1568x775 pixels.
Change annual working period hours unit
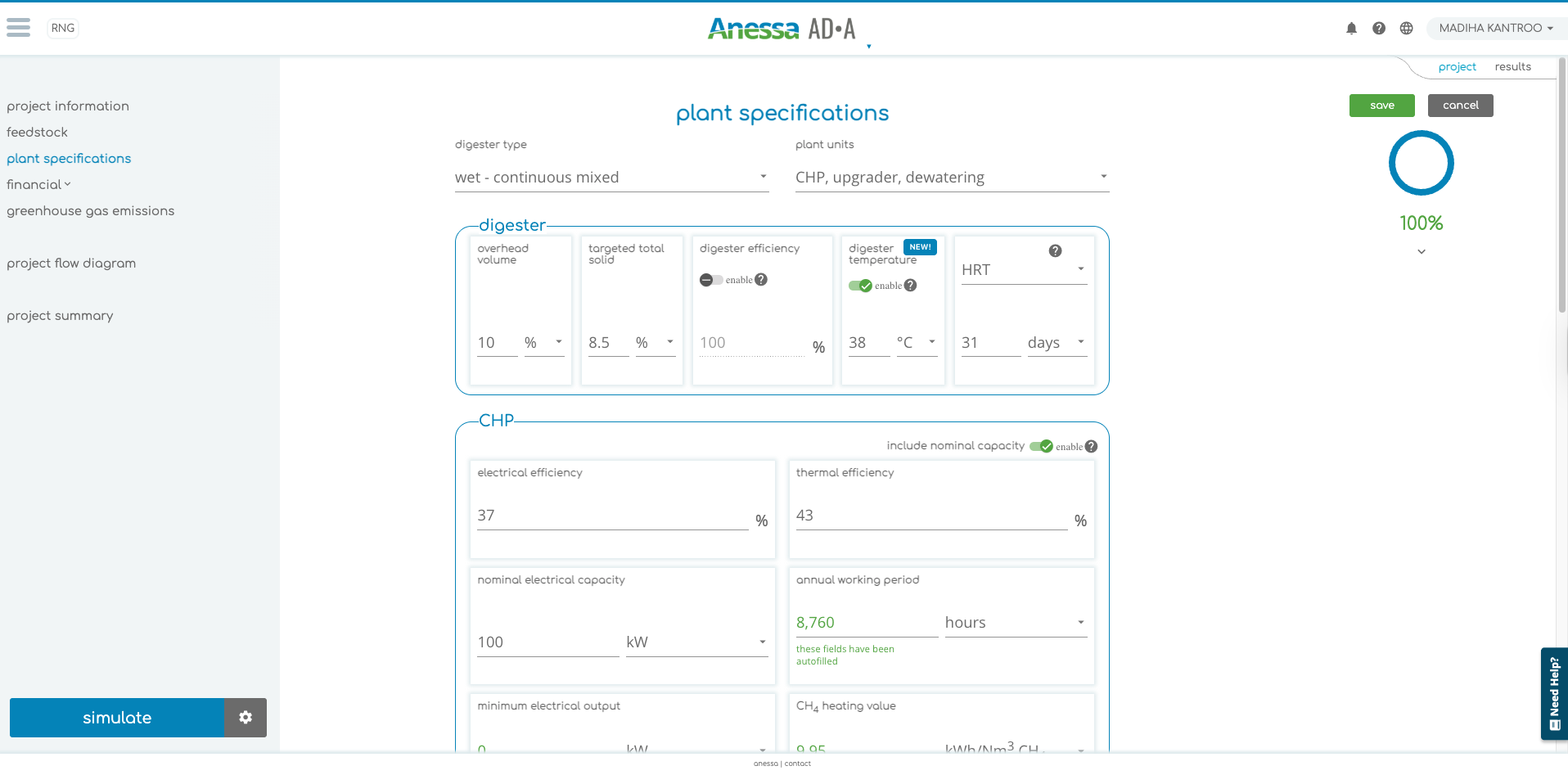(1016, 624)
